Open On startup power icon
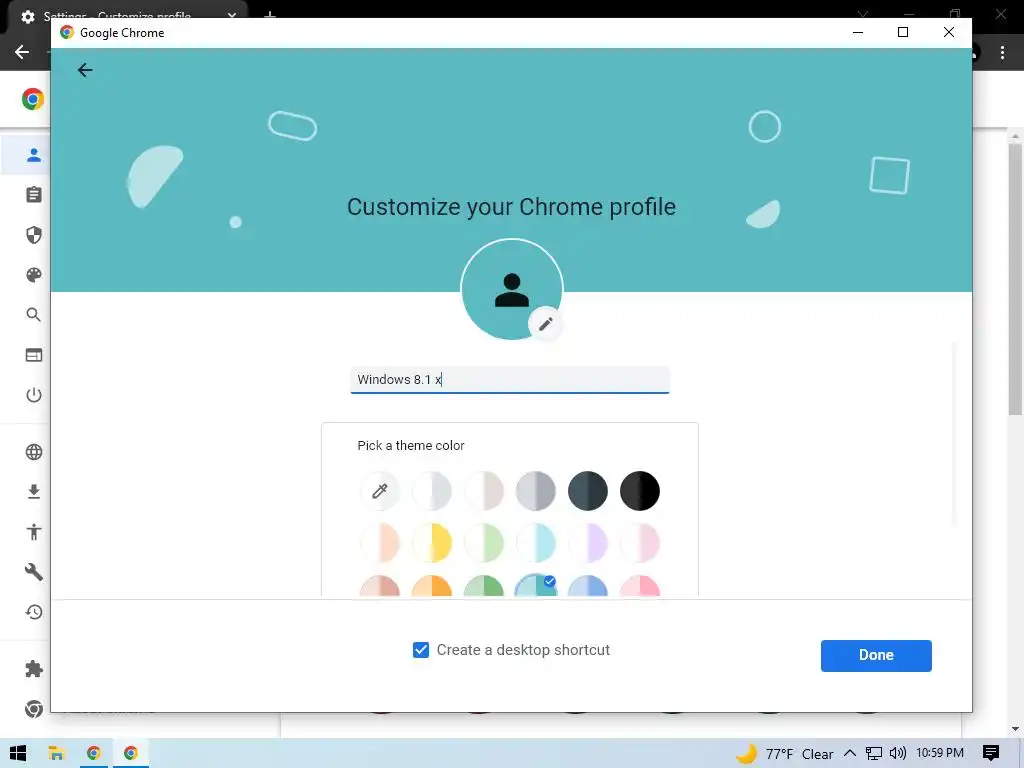The image size is (1024, 768). click(34, 395)
